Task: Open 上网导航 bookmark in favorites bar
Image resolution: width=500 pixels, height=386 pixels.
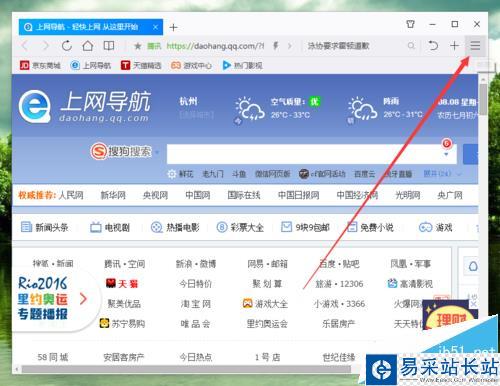Action: click(x=90, y=65)
